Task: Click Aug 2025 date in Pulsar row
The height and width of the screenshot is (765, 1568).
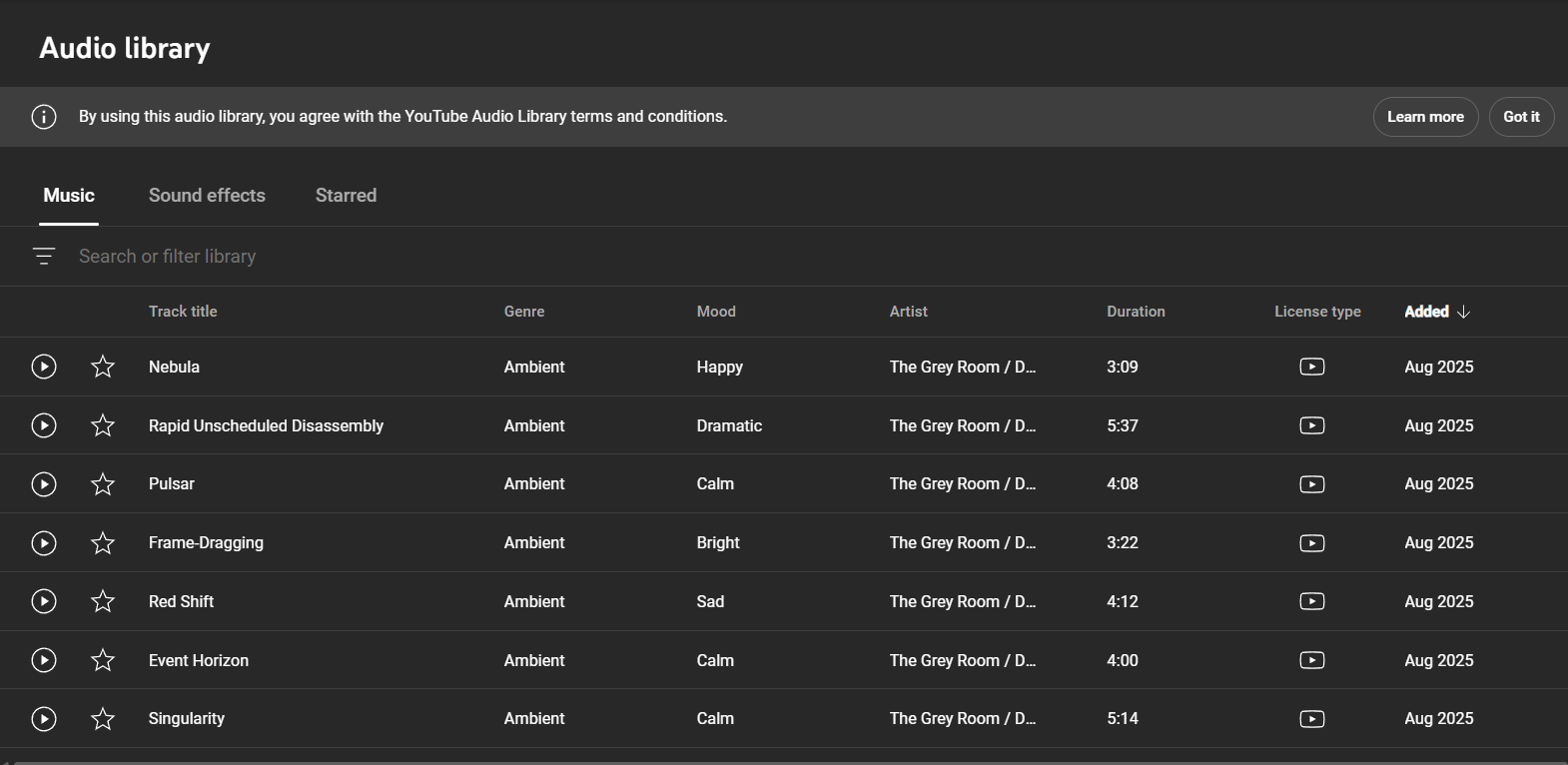Action: (1439, 484)
